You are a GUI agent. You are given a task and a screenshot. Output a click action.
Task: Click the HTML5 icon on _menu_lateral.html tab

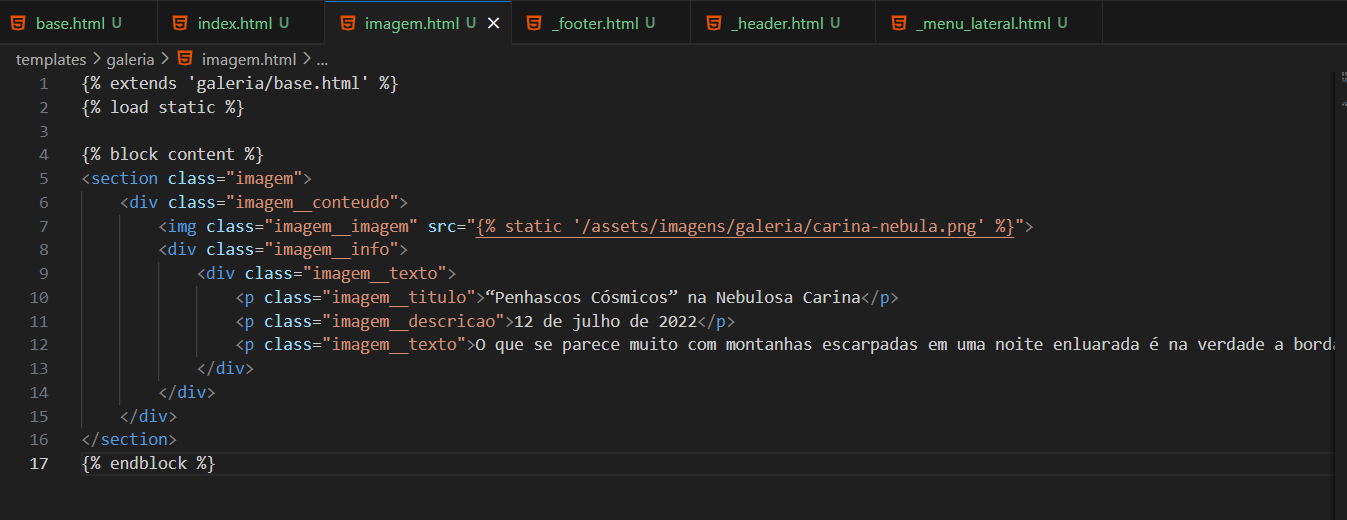(x=899, y=23)
